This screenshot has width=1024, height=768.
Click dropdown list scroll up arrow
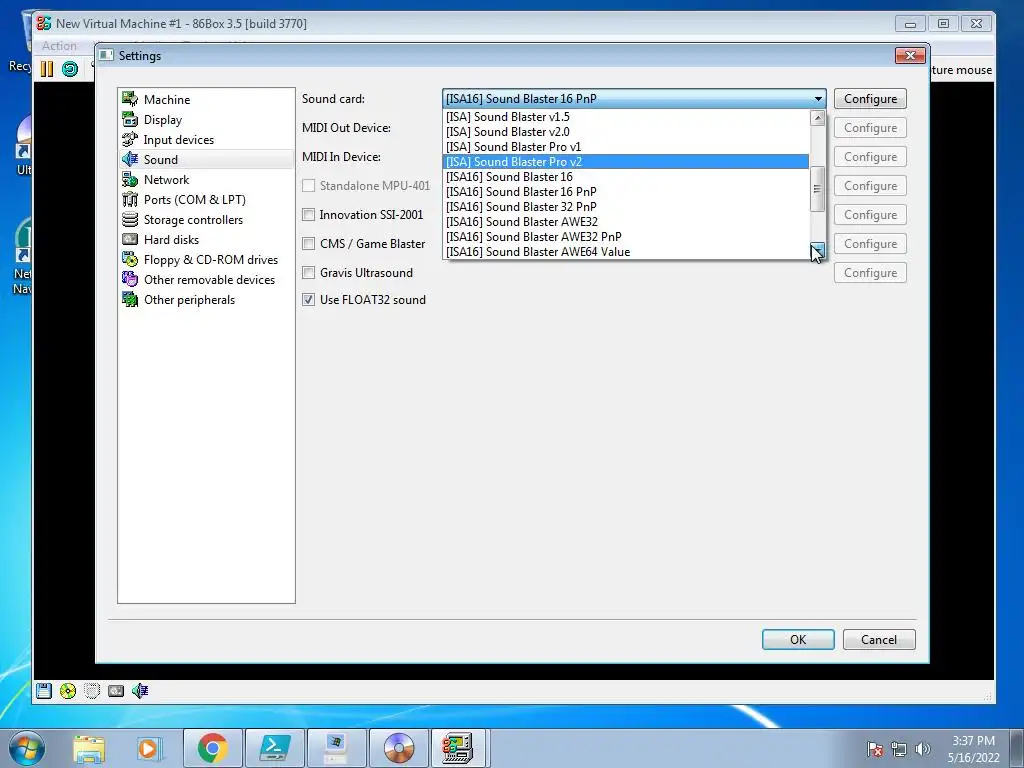pyautogui.click(x=817, y=118)
